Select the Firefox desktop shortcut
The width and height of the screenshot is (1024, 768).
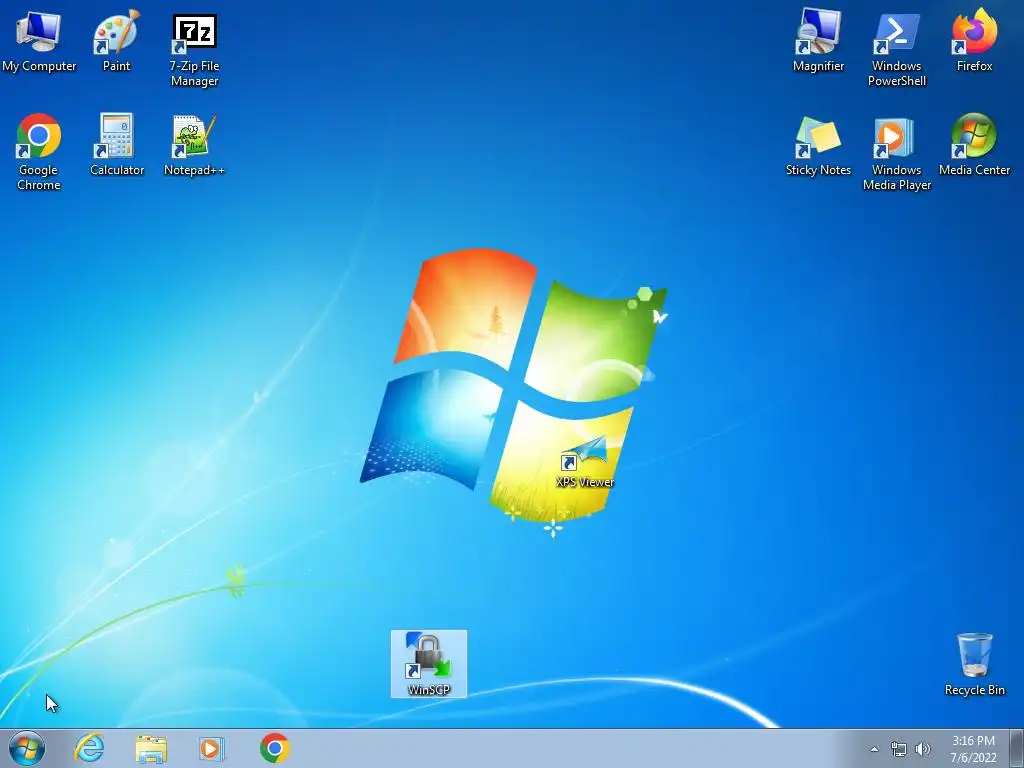(974, 39)
